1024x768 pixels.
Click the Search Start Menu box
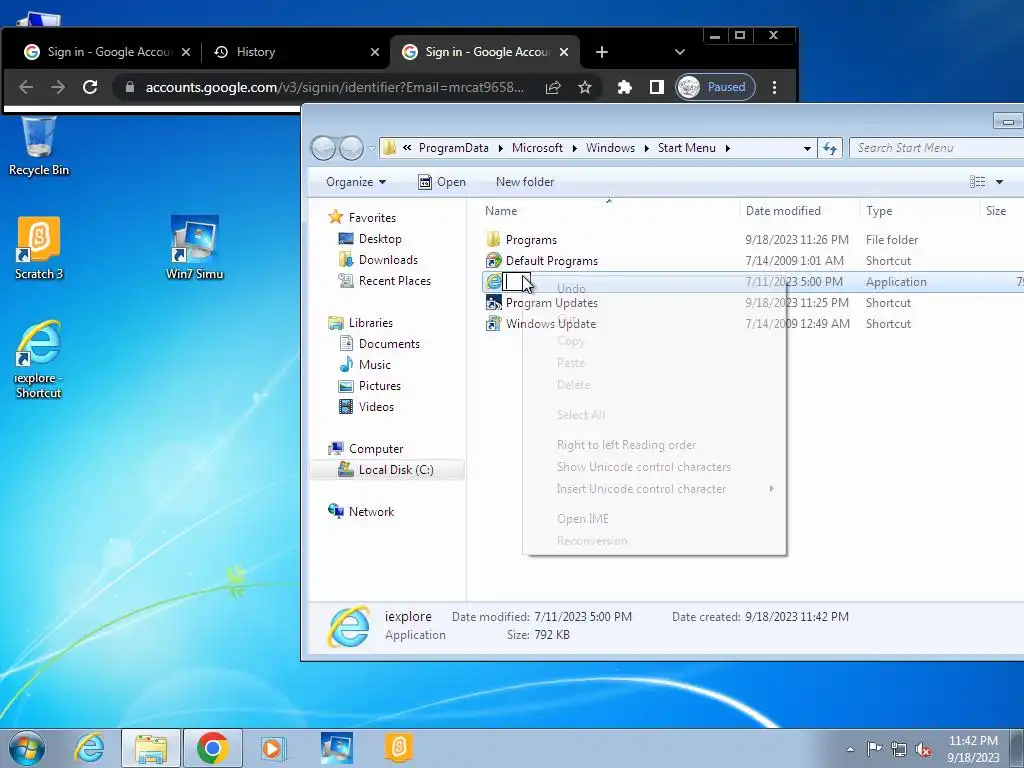(x=938, y=148)
